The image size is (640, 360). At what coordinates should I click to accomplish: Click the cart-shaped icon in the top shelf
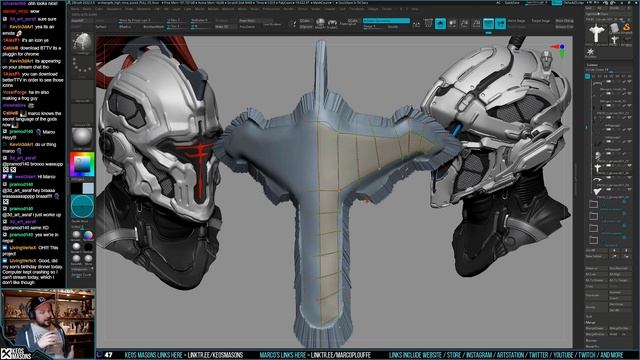[x=428, y=23]
